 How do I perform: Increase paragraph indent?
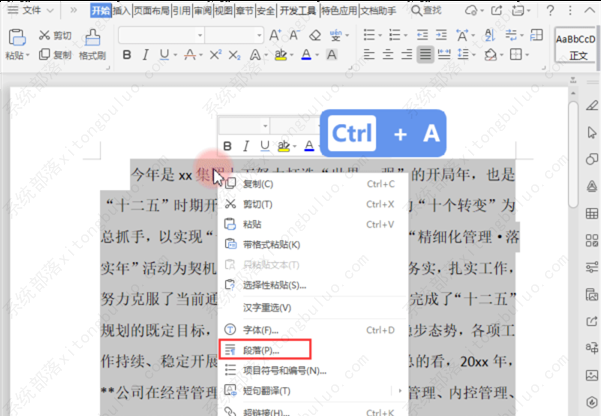coord(441,35)
